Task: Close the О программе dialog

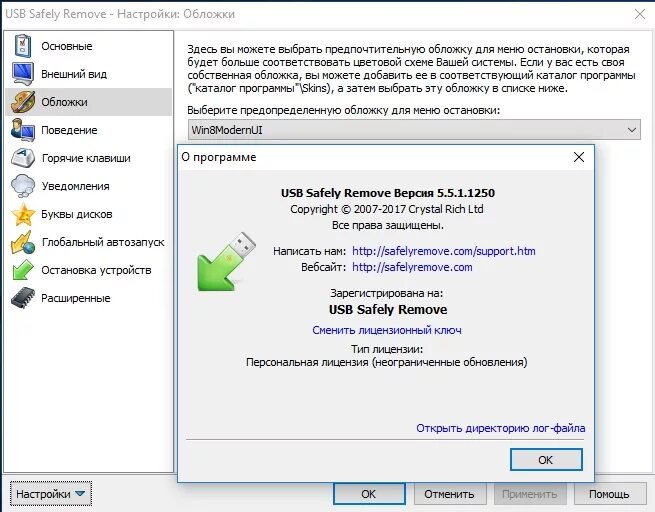Action: tap(579, 157)
